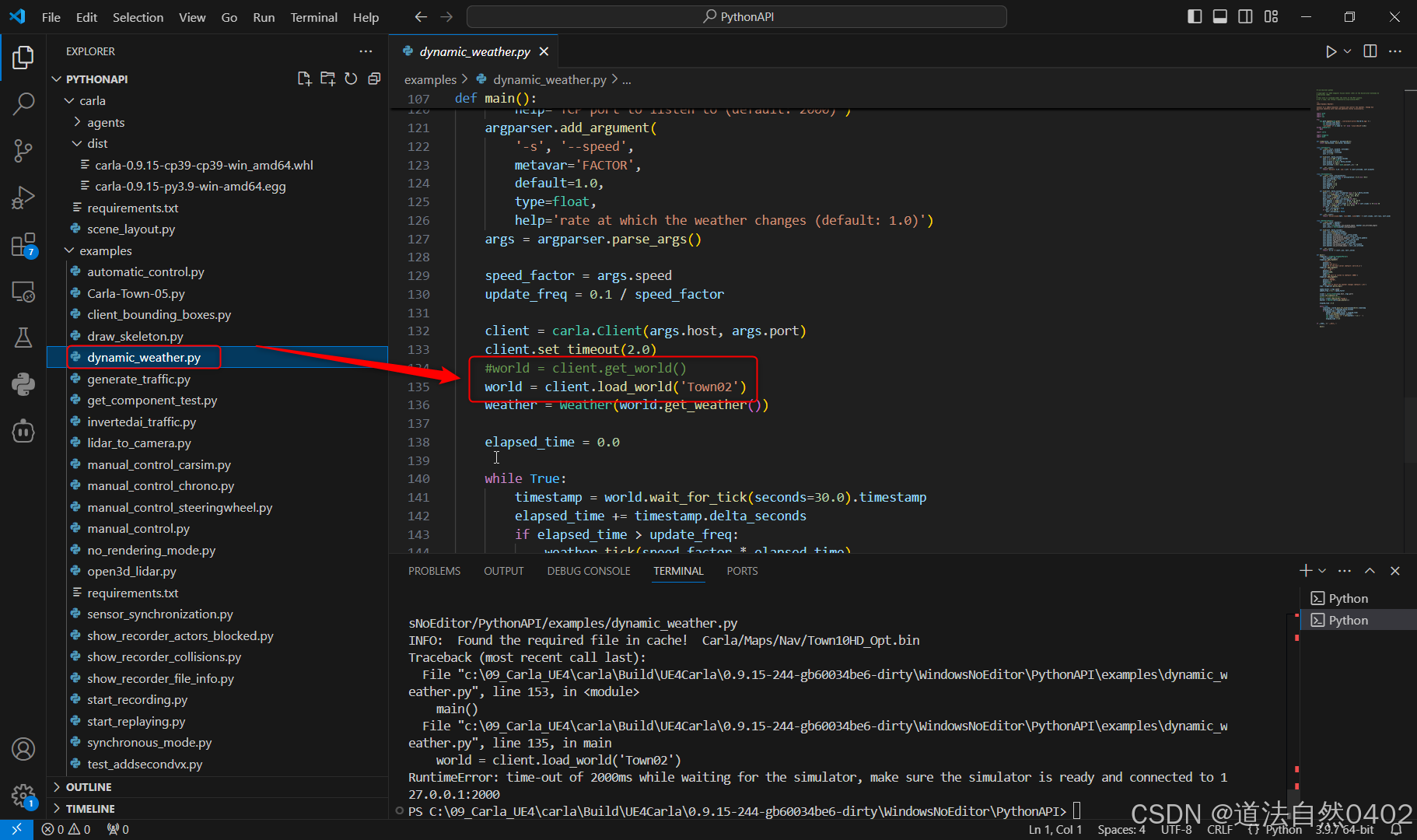Close the terminal panel

[x=1395, y=571]
